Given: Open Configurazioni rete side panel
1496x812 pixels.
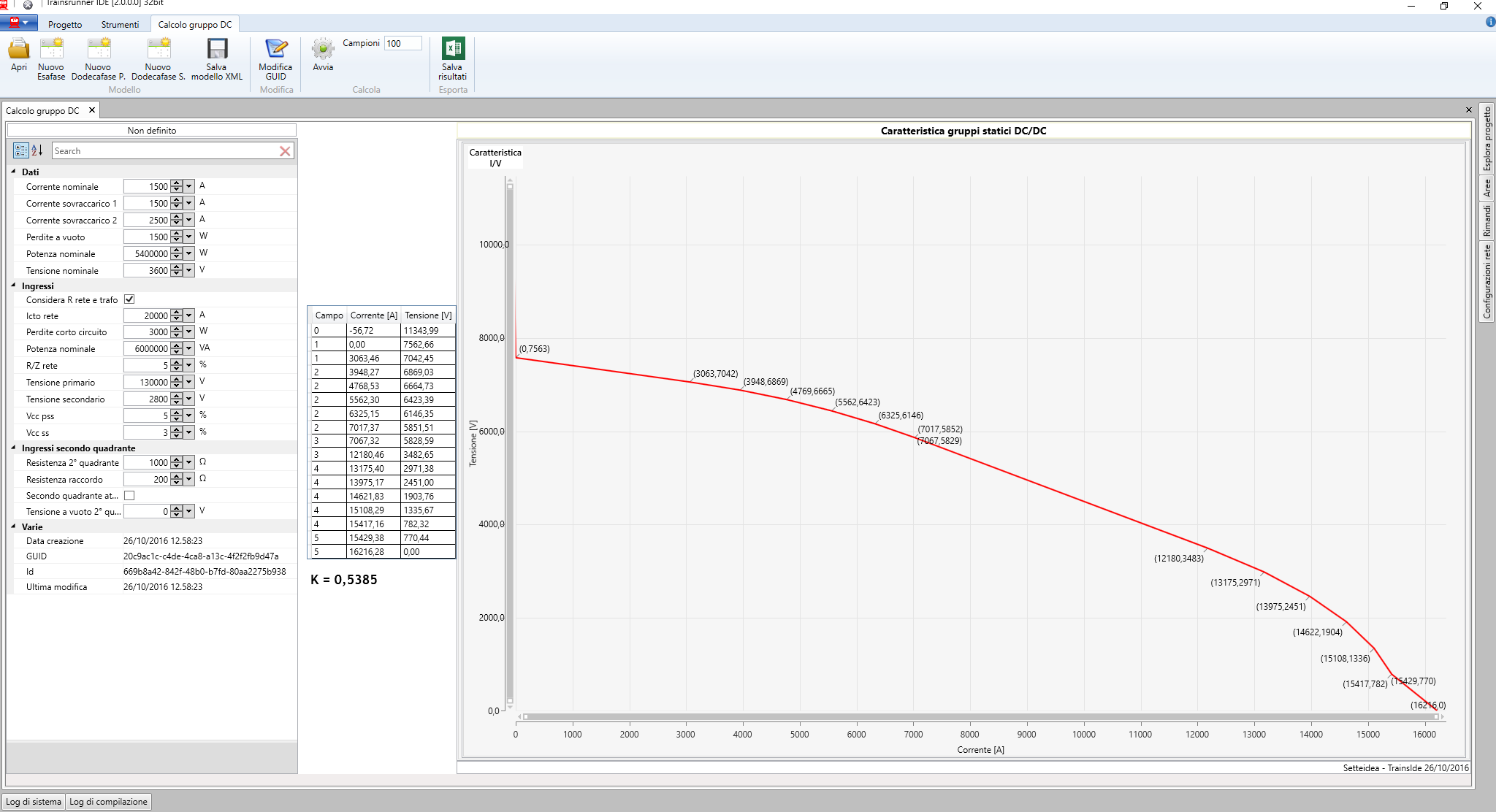Looking at the screenshot, I should coord(1487,282).
